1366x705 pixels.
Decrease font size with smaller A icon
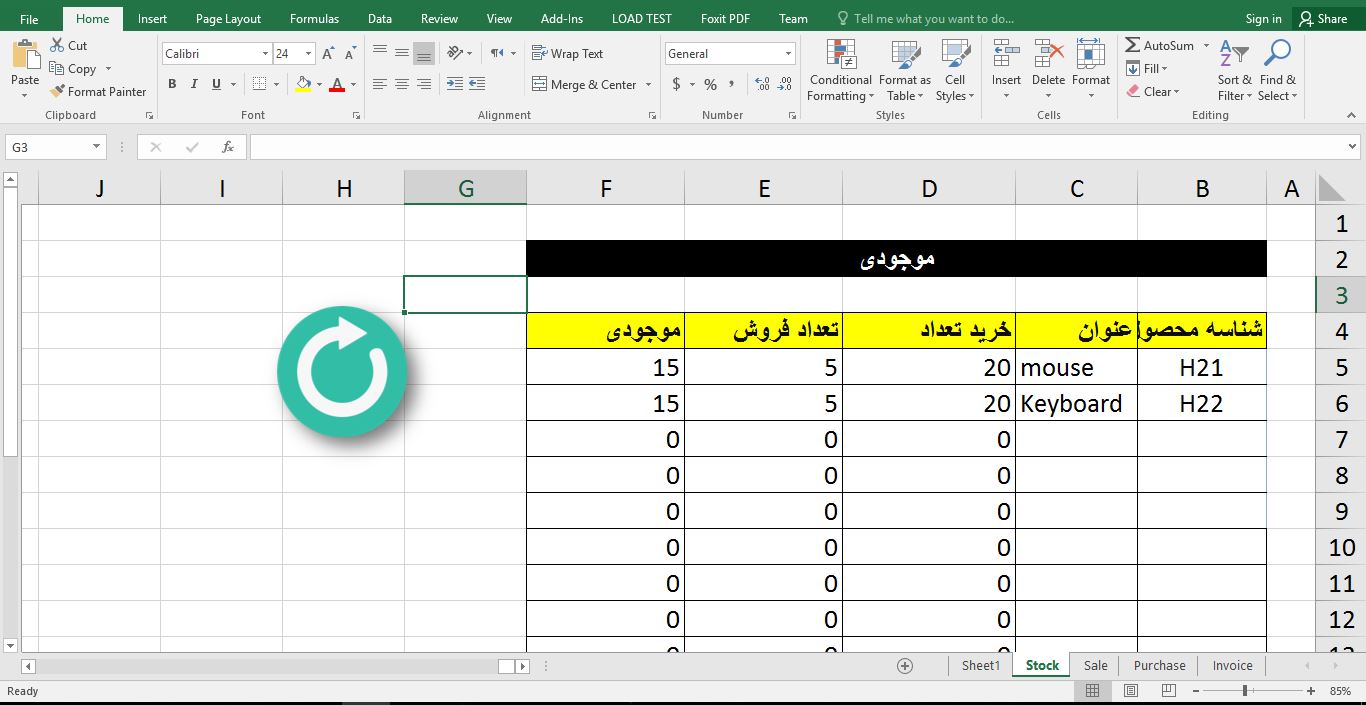click(348, 54)
